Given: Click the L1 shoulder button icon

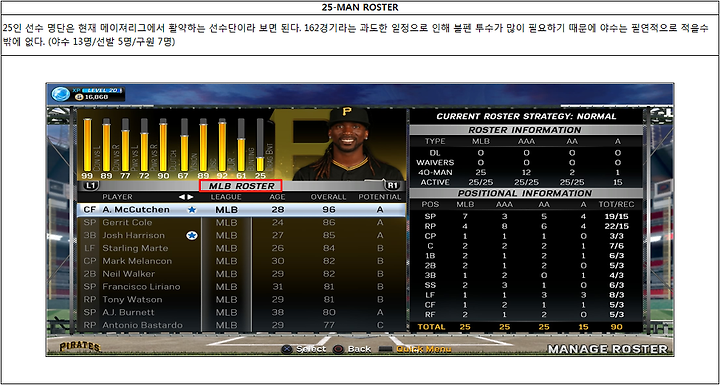Looking at the screenshot, I should point(91,186).
